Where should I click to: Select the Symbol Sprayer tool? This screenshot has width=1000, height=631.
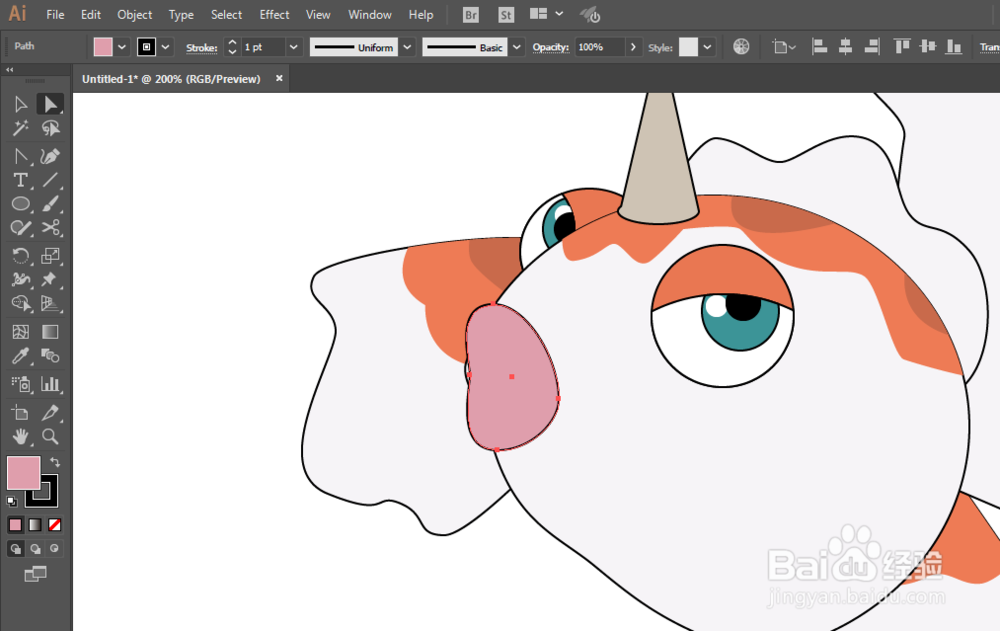click(x=20, y=383)
